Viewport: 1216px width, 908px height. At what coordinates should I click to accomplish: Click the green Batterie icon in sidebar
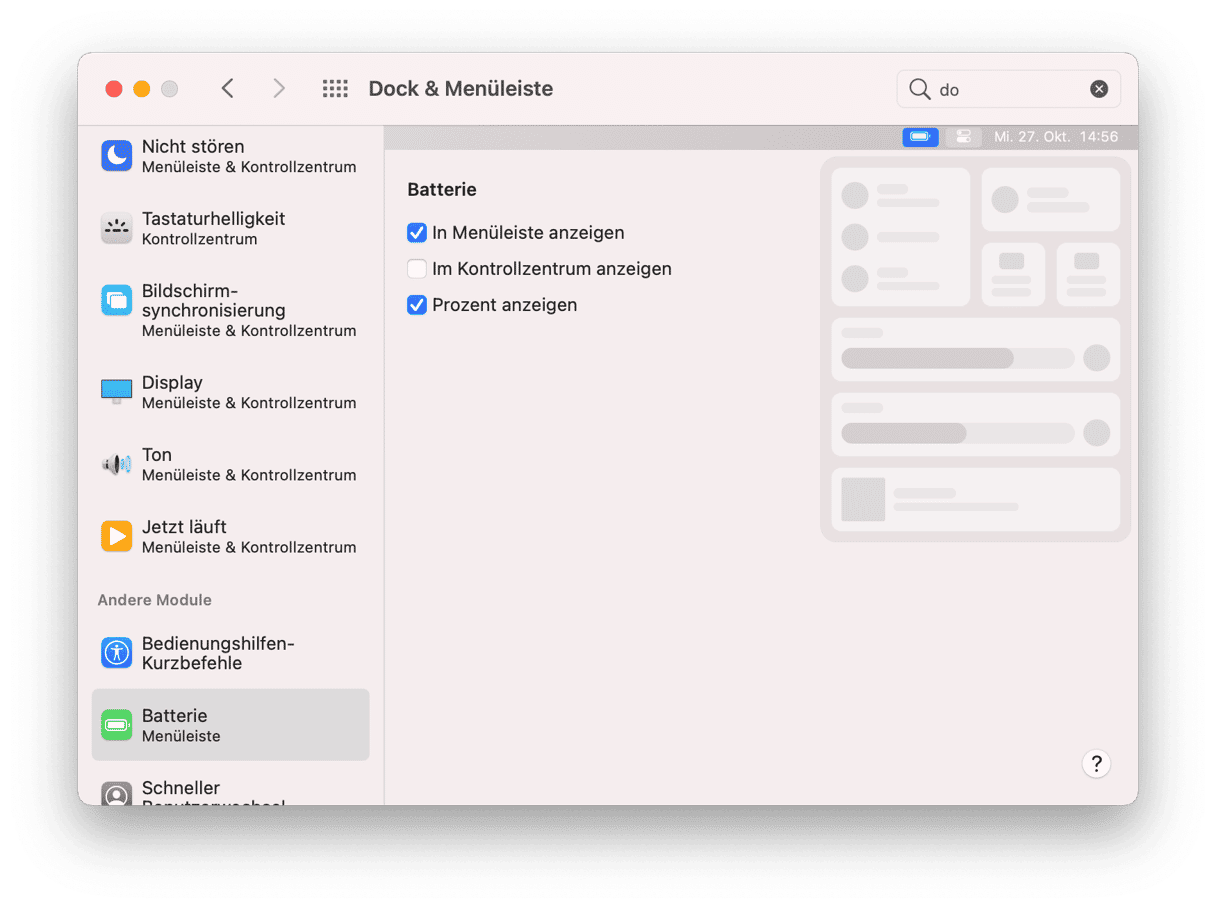click(117, 725)
